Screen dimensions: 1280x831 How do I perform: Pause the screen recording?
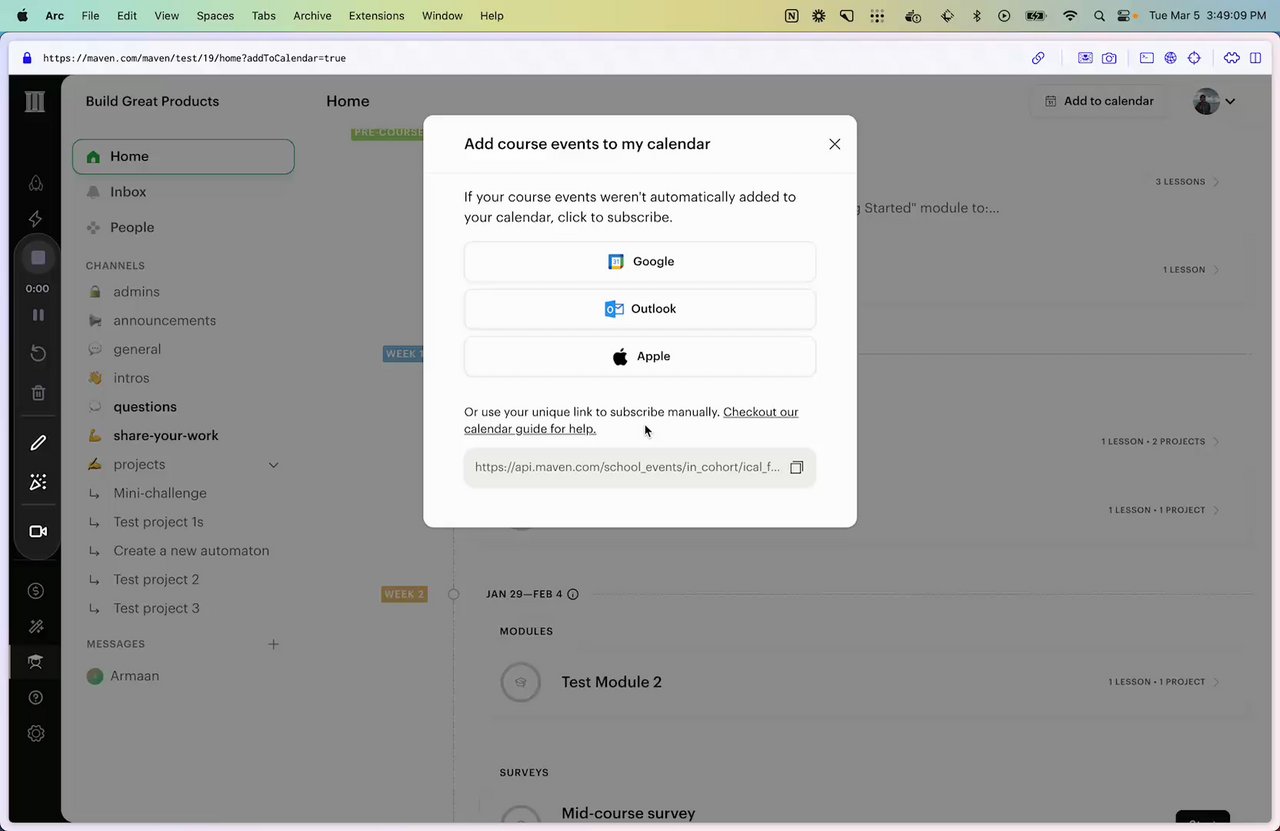point(38,315)
